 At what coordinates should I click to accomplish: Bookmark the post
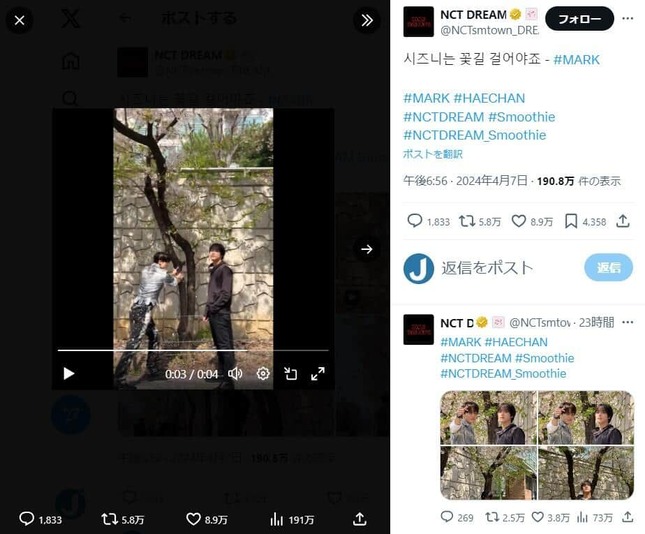571,221
